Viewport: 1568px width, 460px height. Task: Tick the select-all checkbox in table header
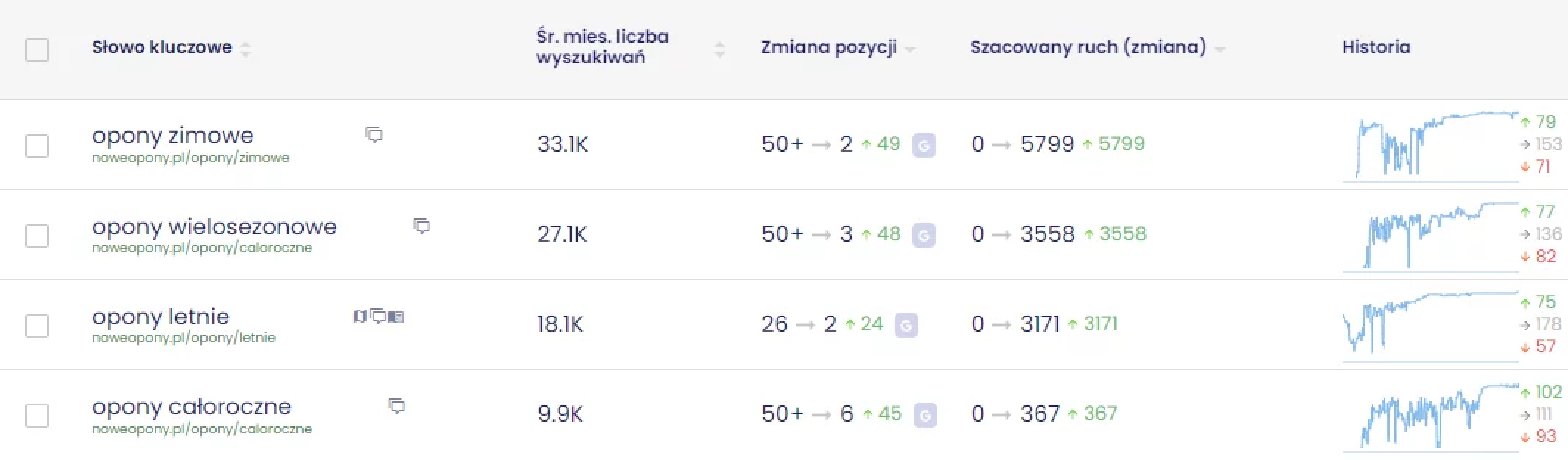point(36,50)
